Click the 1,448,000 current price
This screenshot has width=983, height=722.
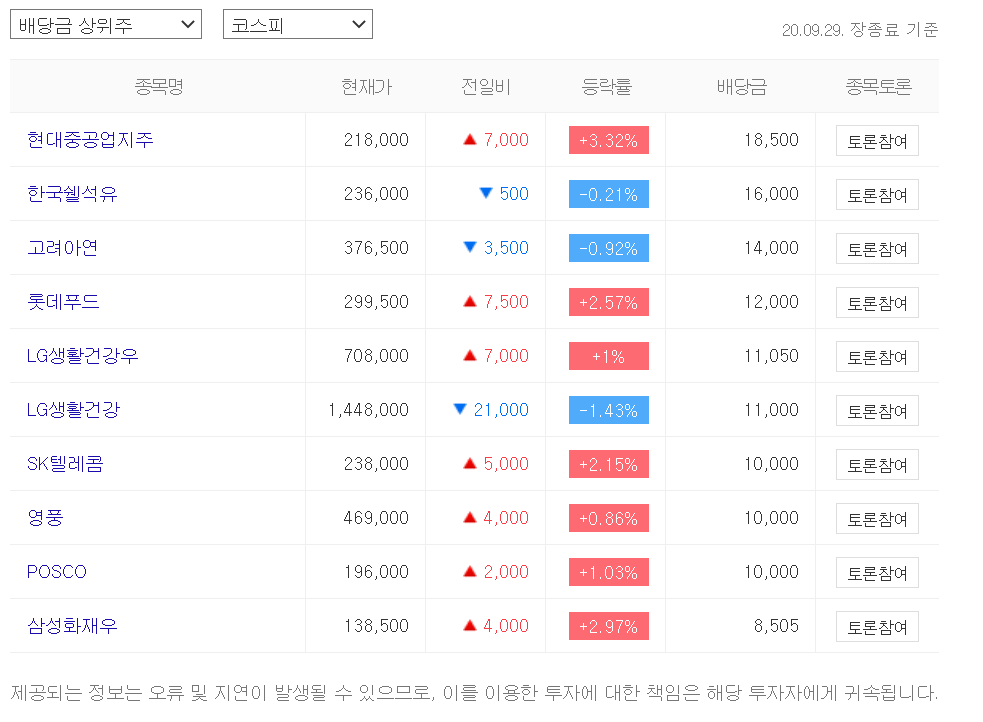[x=369, y=410]
